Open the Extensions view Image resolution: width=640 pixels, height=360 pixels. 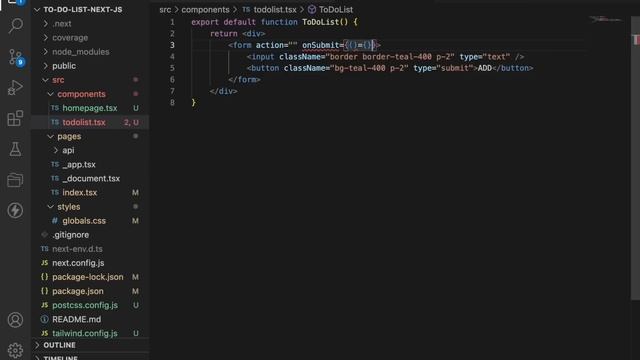click(16, 118)
